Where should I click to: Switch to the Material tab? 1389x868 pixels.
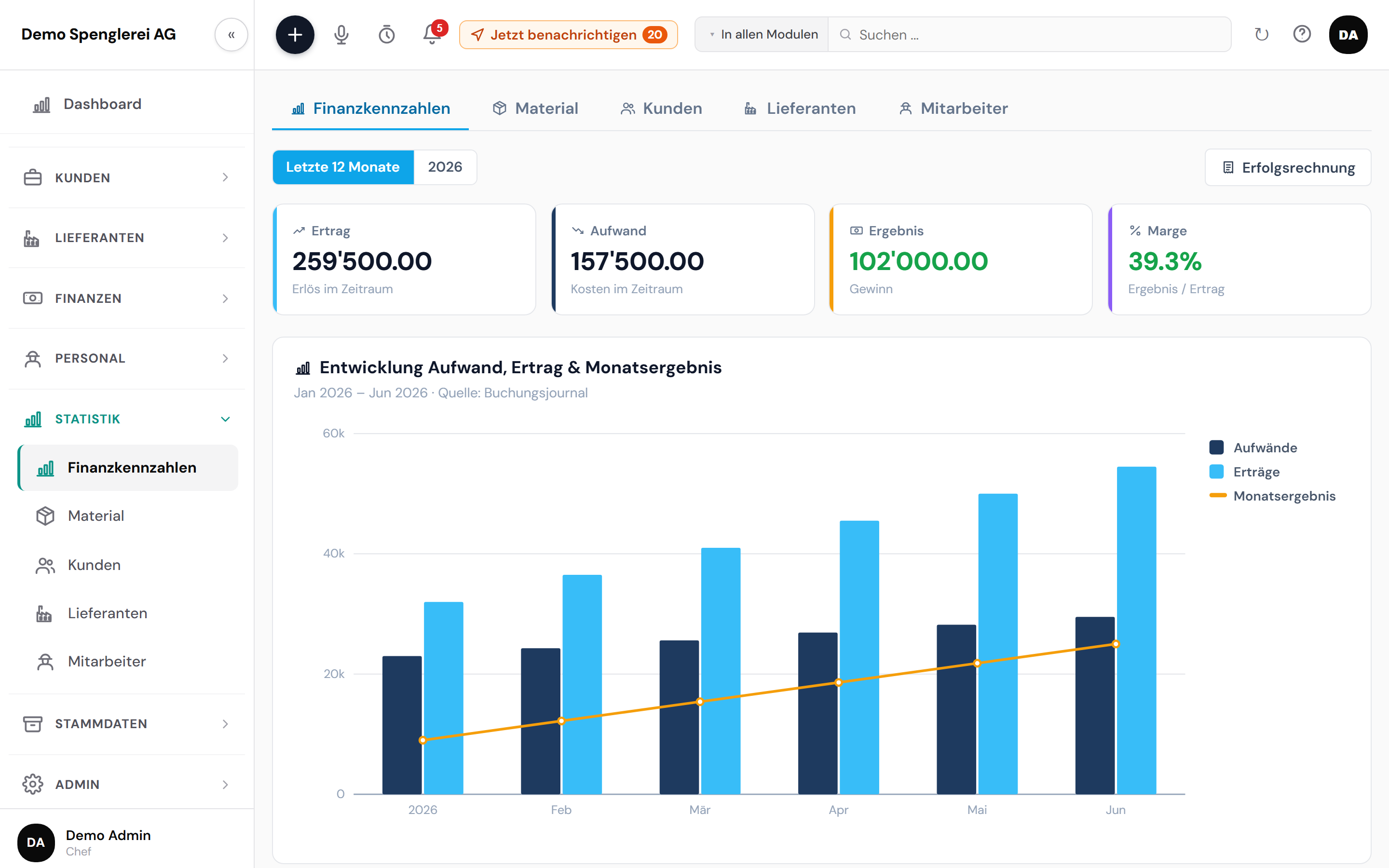535,108
